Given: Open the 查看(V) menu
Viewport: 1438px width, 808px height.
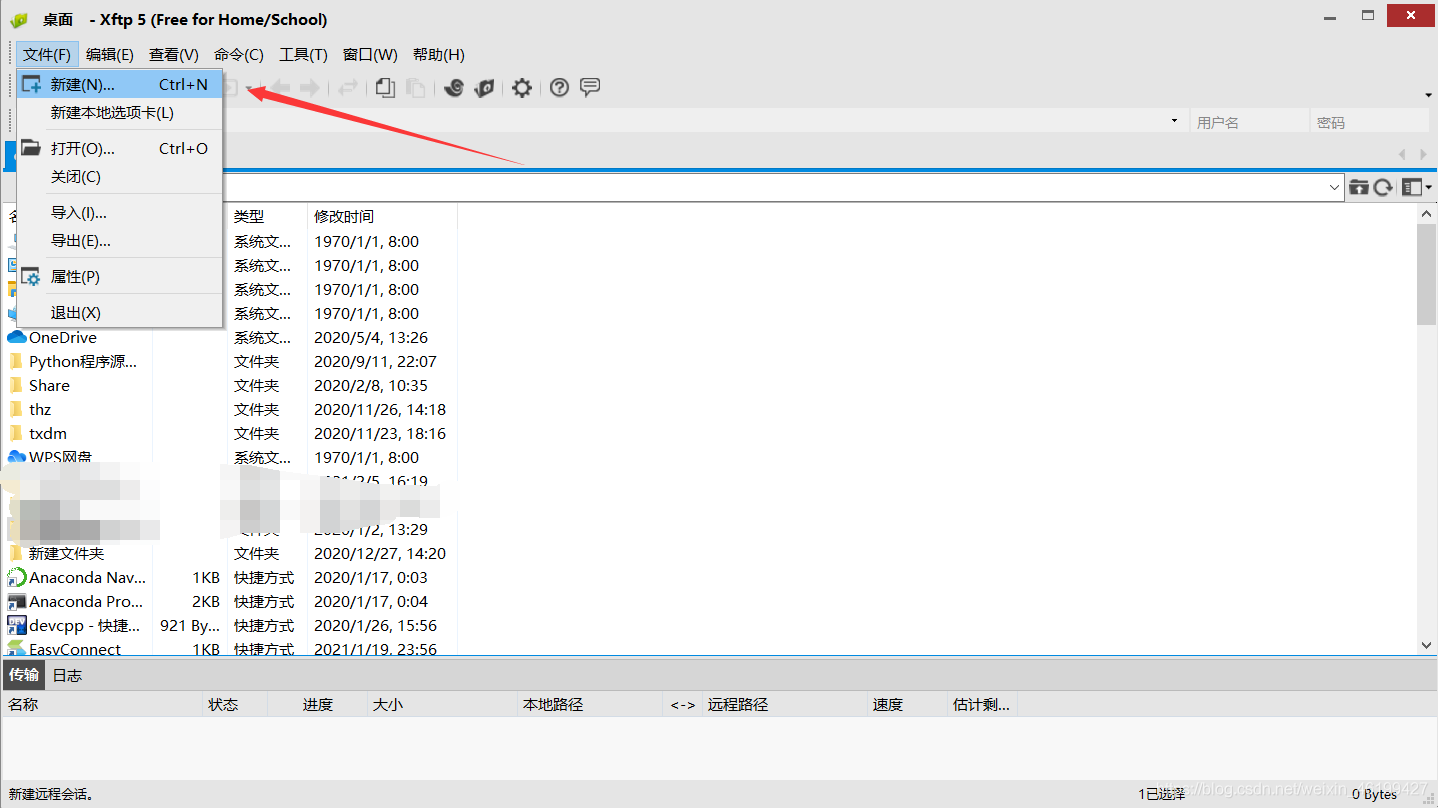Looking at the screenshot, I should point(174,54).
